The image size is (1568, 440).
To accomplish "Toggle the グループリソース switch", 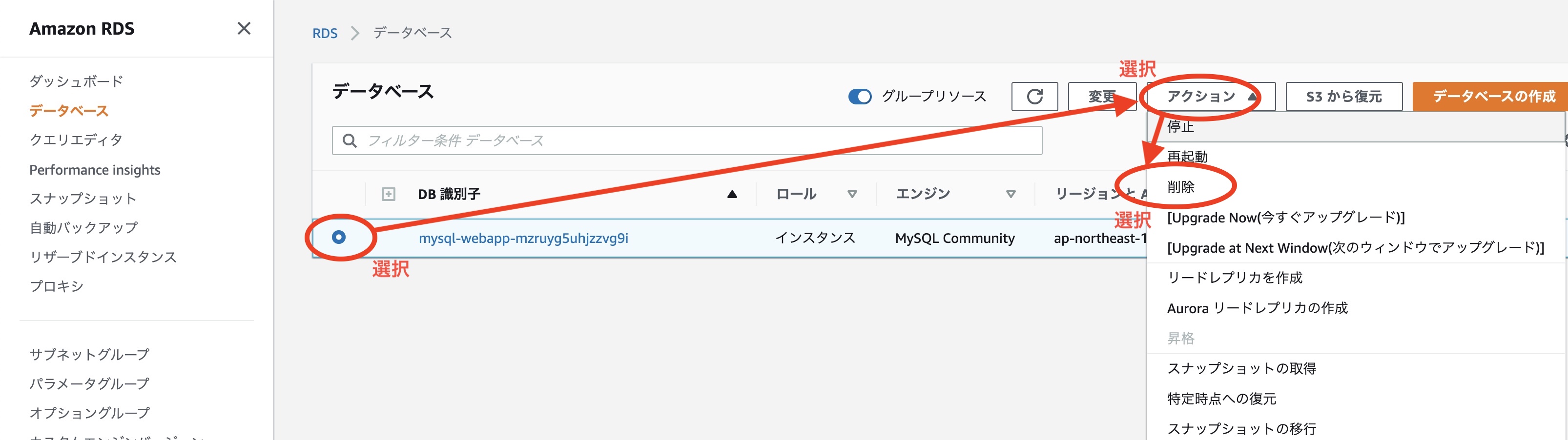I will 860,96.
